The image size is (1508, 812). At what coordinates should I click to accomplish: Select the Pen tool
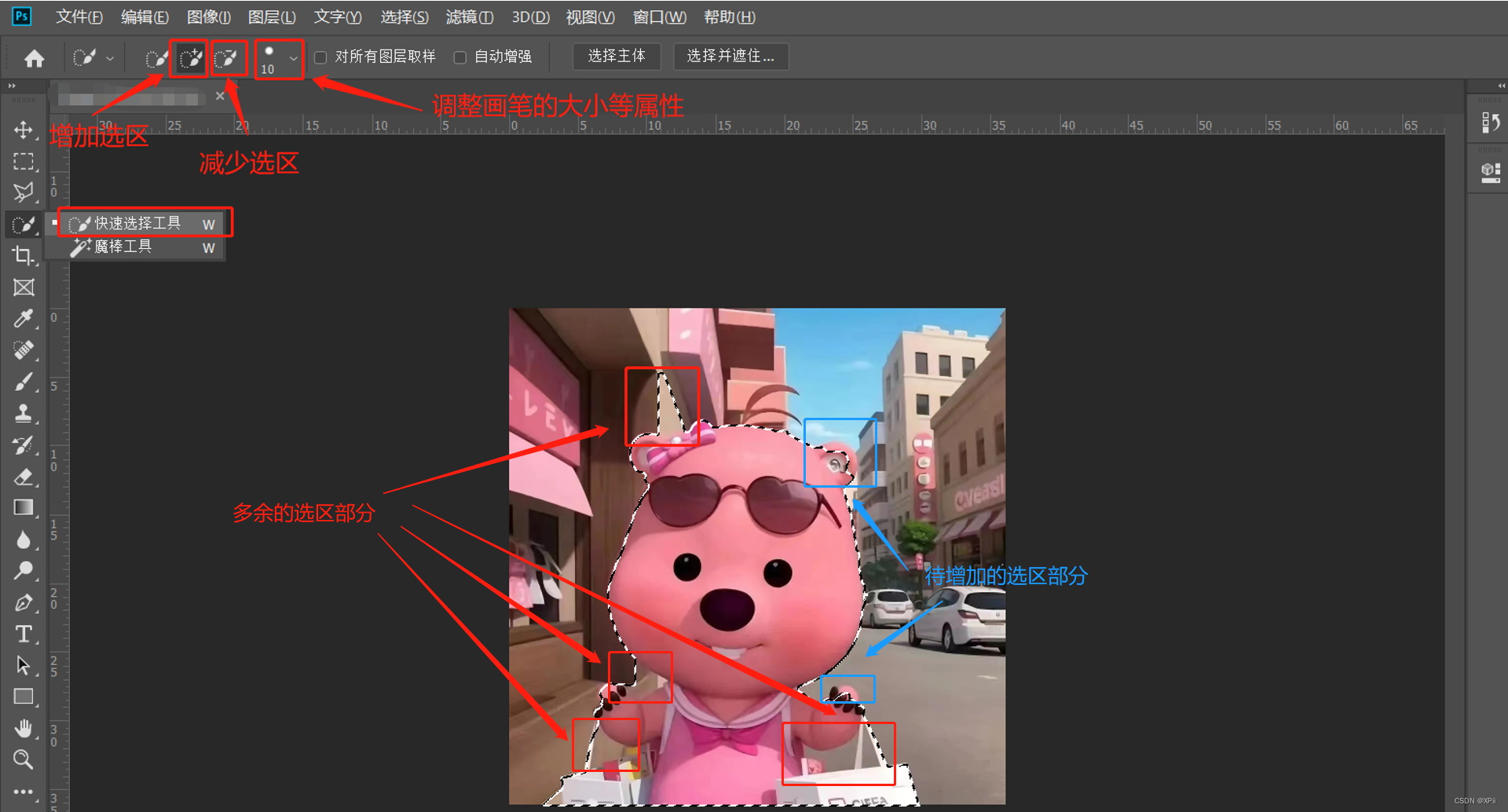24,602
